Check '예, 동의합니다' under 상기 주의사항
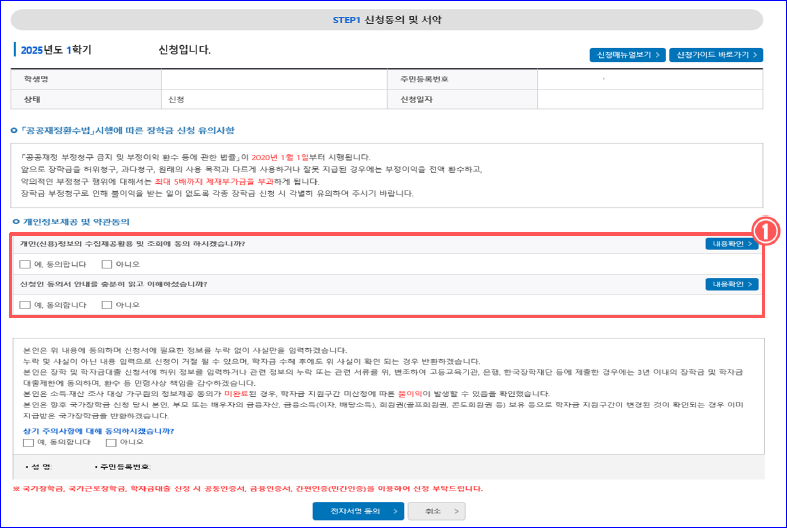This screenshot has height=528, width=787. pyautogui.click(x=29, y=442)
